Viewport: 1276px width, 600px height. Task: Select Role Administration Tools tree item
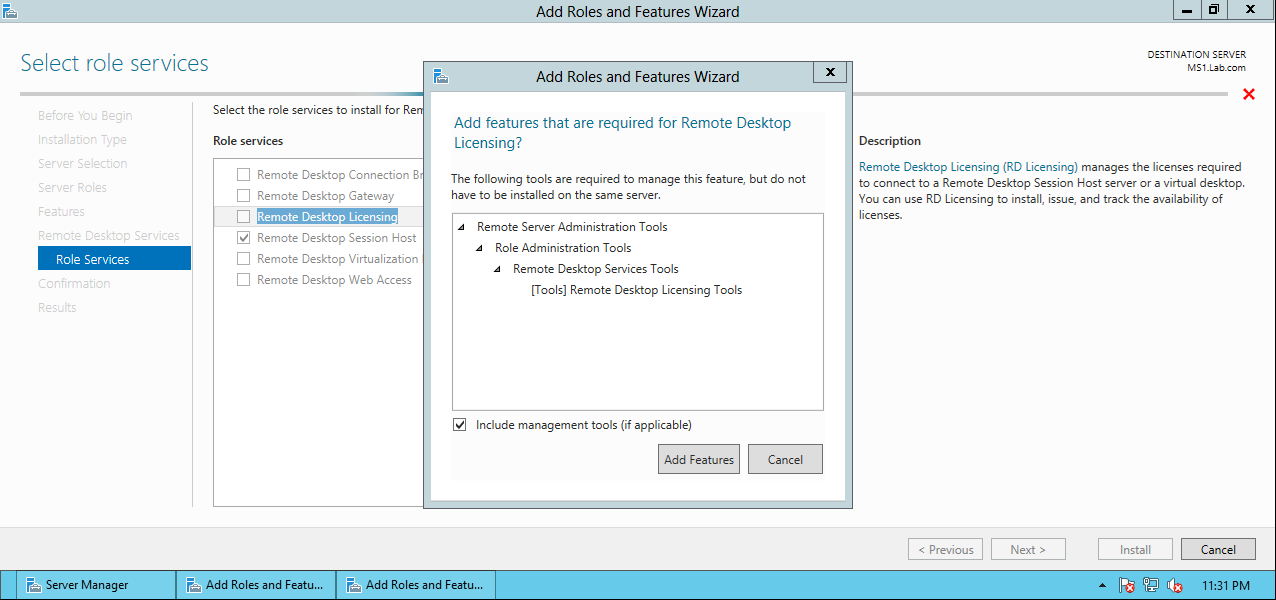[x=563, y=248]
